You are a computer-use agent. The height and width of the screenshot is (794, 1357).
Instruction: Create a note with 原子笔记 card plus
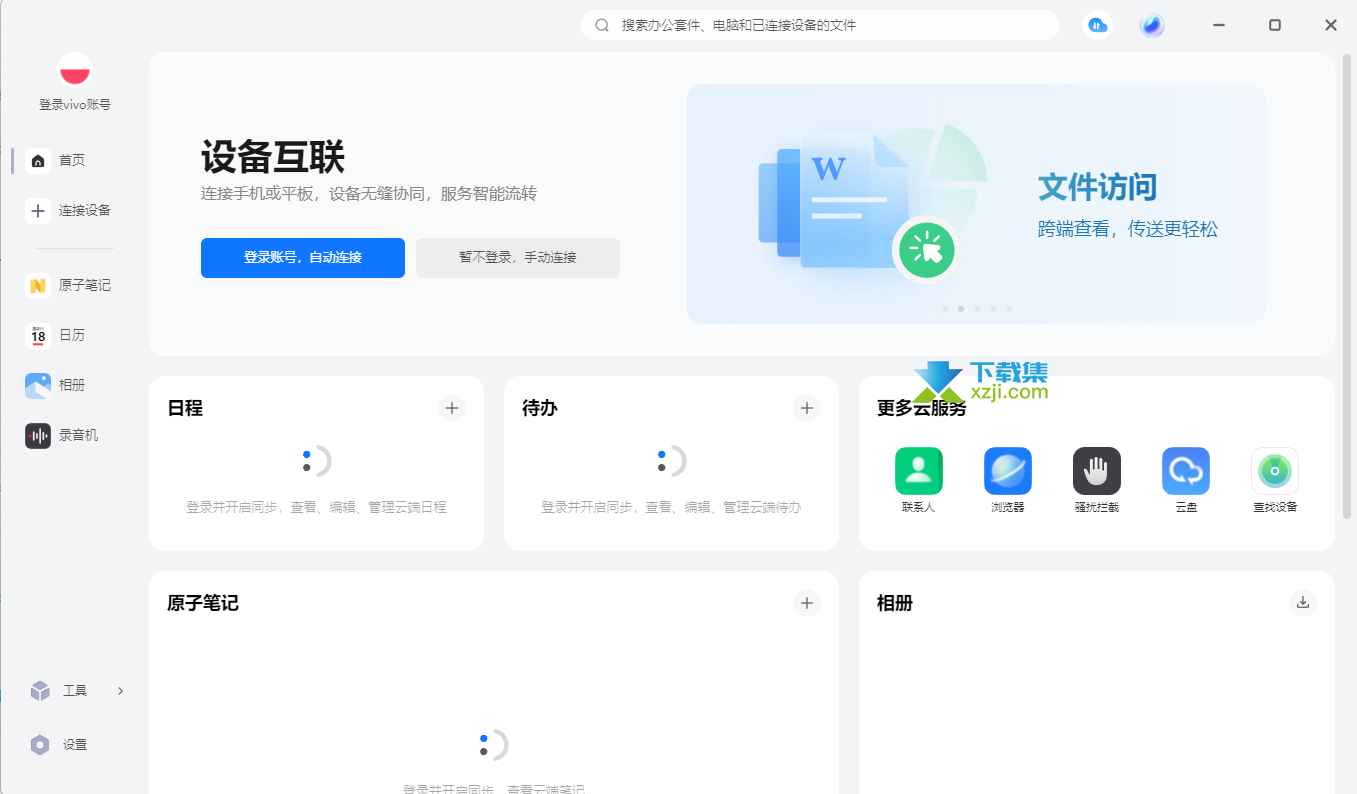point(807,603)
